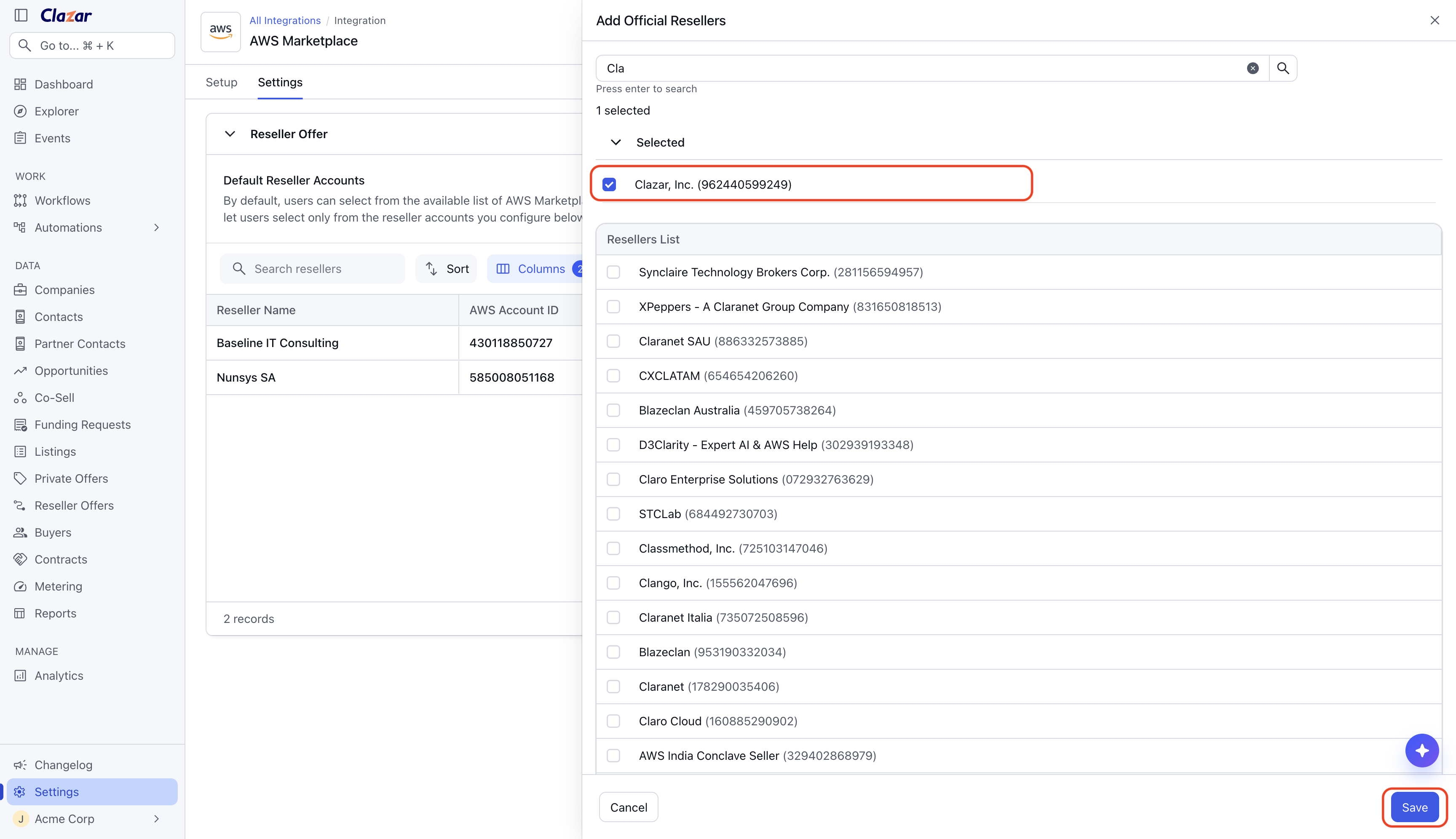Open Metering in the sidebar
This screenshot has width=1456, height=839.
[58, 587]
